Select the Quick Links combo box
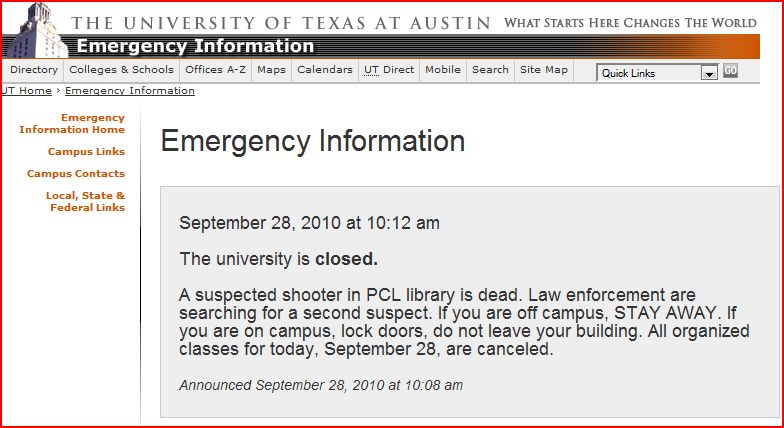The image size is (784, 428). coord(657,74)
